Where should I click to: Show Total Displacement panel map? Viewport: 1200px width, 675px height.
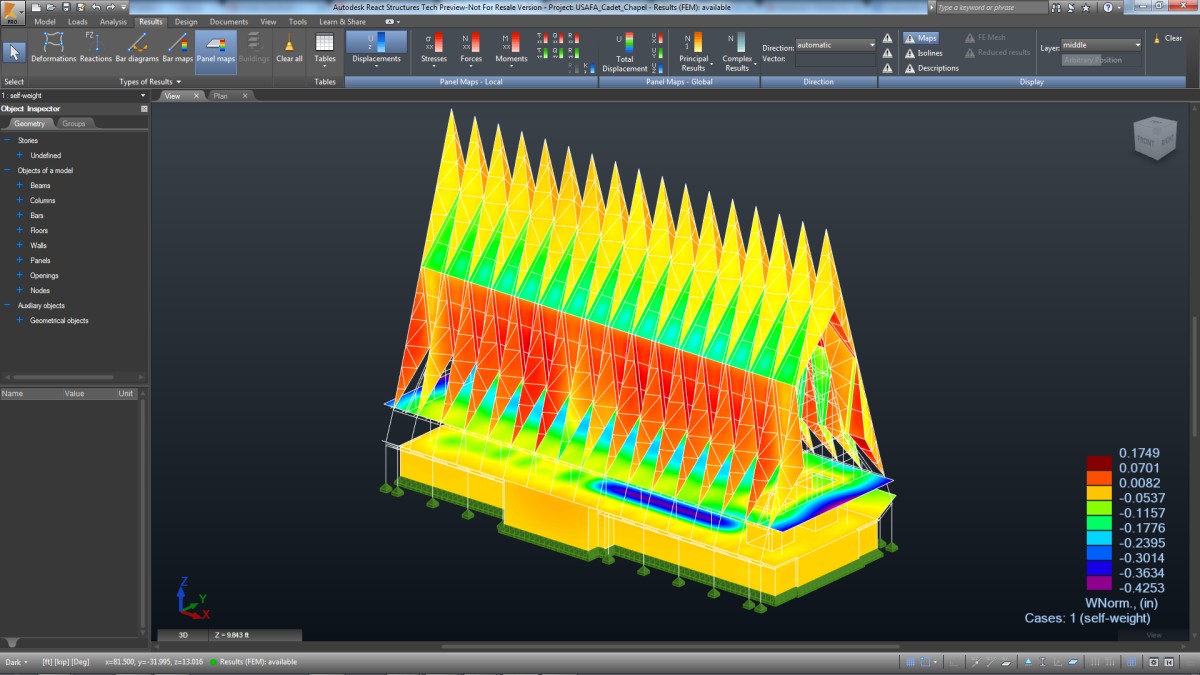click(x=625, y=52)
